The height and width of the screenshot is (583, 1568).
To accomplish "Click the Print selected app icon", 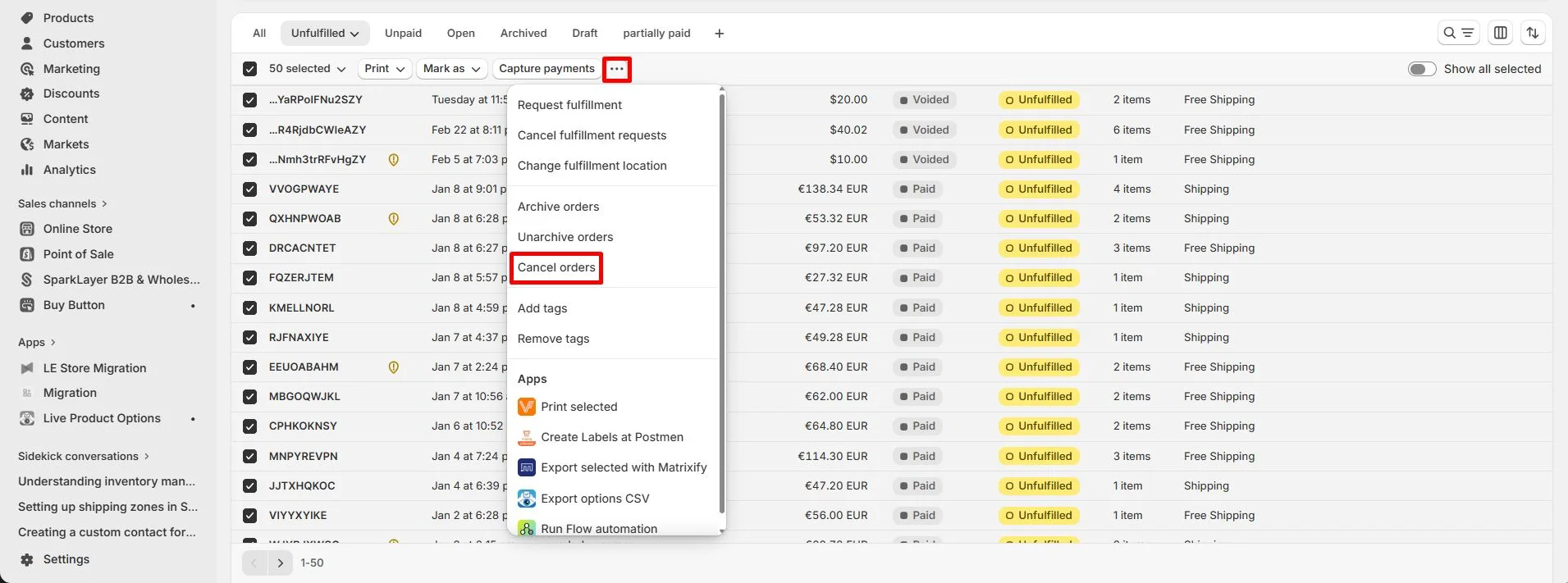I will point(527,407).
